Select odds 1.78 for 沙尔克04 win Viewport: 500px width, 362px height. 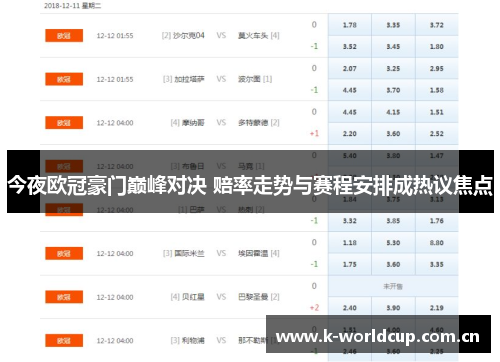pyautogui.click(x=350, y=25)
